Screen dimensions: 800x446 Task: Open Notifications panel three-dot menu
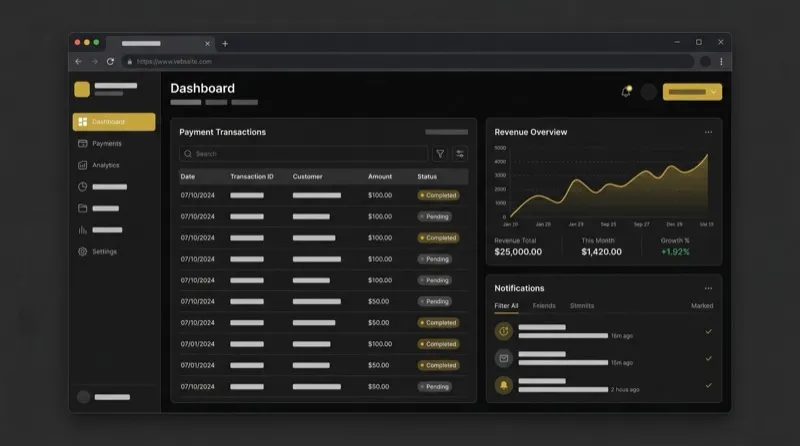pyautogui.click(x=708, y=288)
